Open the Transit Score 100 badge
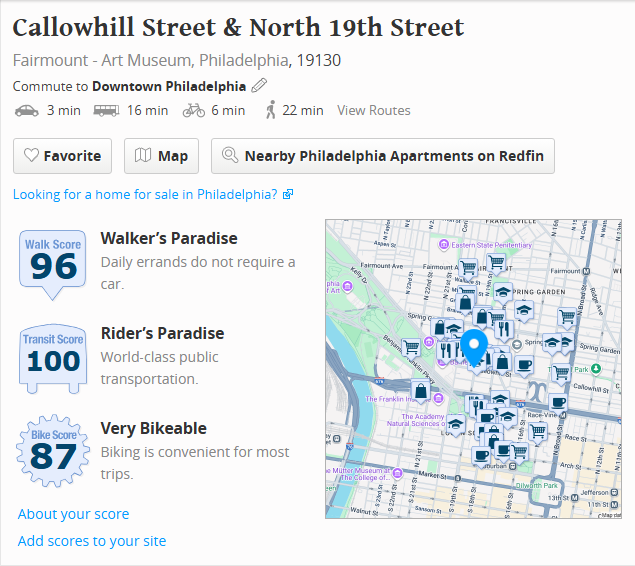This screenshot has height=566, width=635. (53, 359)
